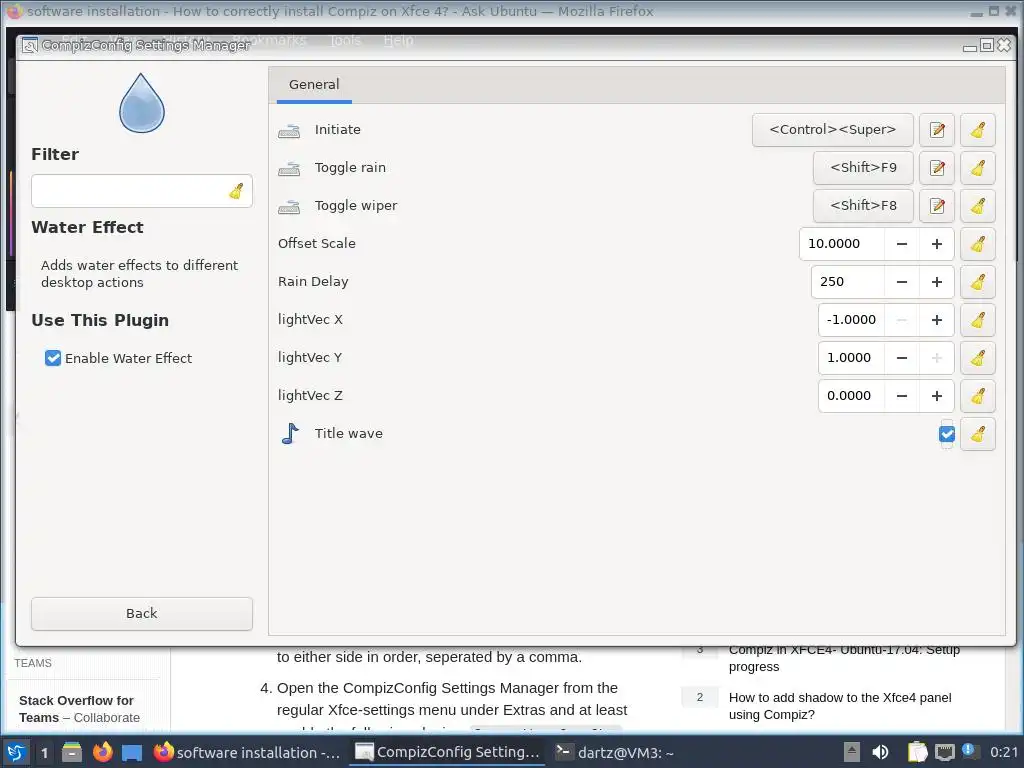Open Firefox Tools menu behind window

[345, 40]
